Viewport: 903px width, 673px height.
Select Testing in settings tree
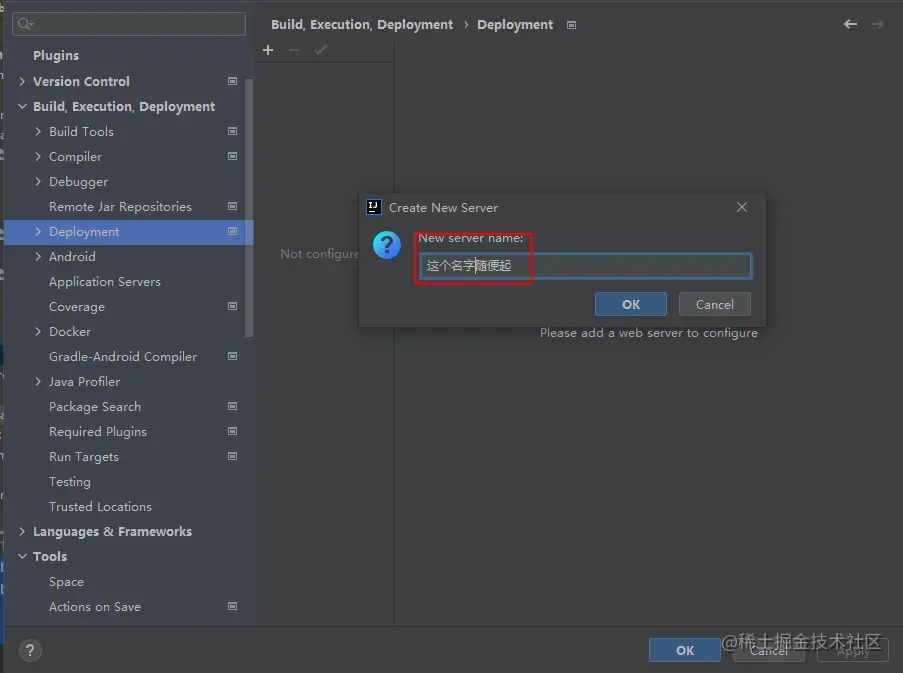click(70, 482)
